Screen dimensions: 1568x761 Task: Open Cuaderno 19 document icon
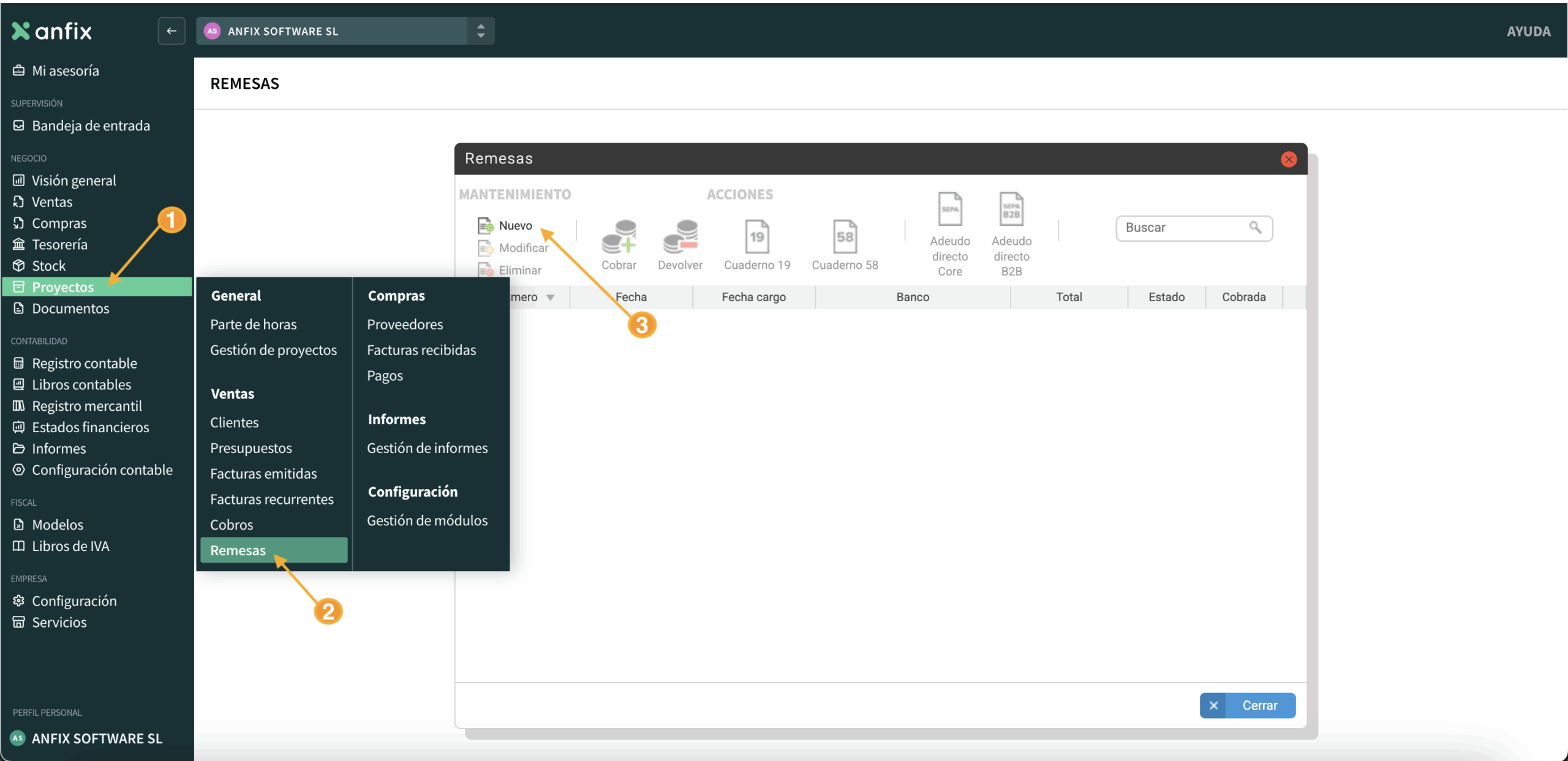(x=756, y=237)
